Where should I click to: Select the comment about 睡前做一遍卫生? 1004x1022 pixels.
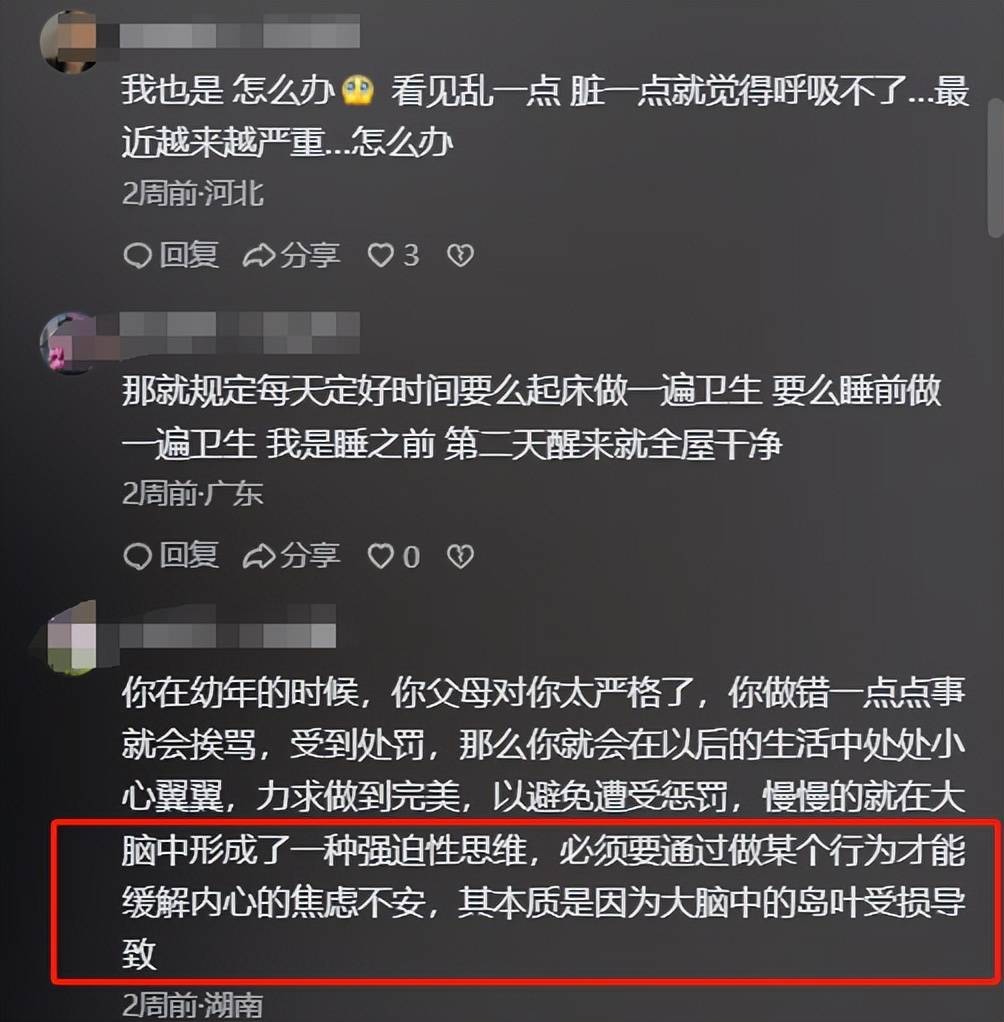coord(531,417)
